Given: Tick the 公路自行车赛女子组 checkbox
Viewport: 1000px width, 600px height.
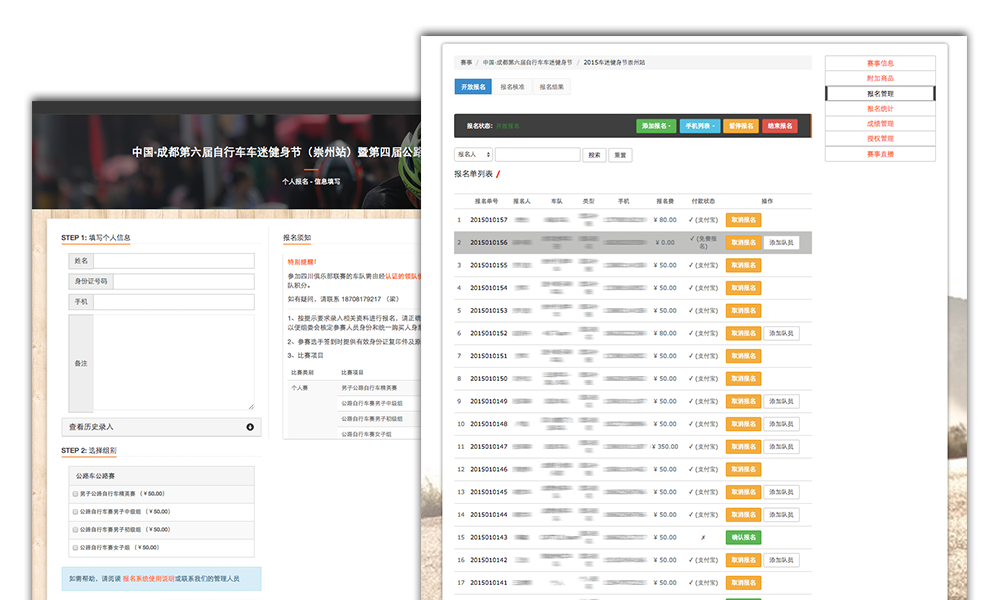Looking at the screenshot, I should pyautogui.click(x=76, y=547).
